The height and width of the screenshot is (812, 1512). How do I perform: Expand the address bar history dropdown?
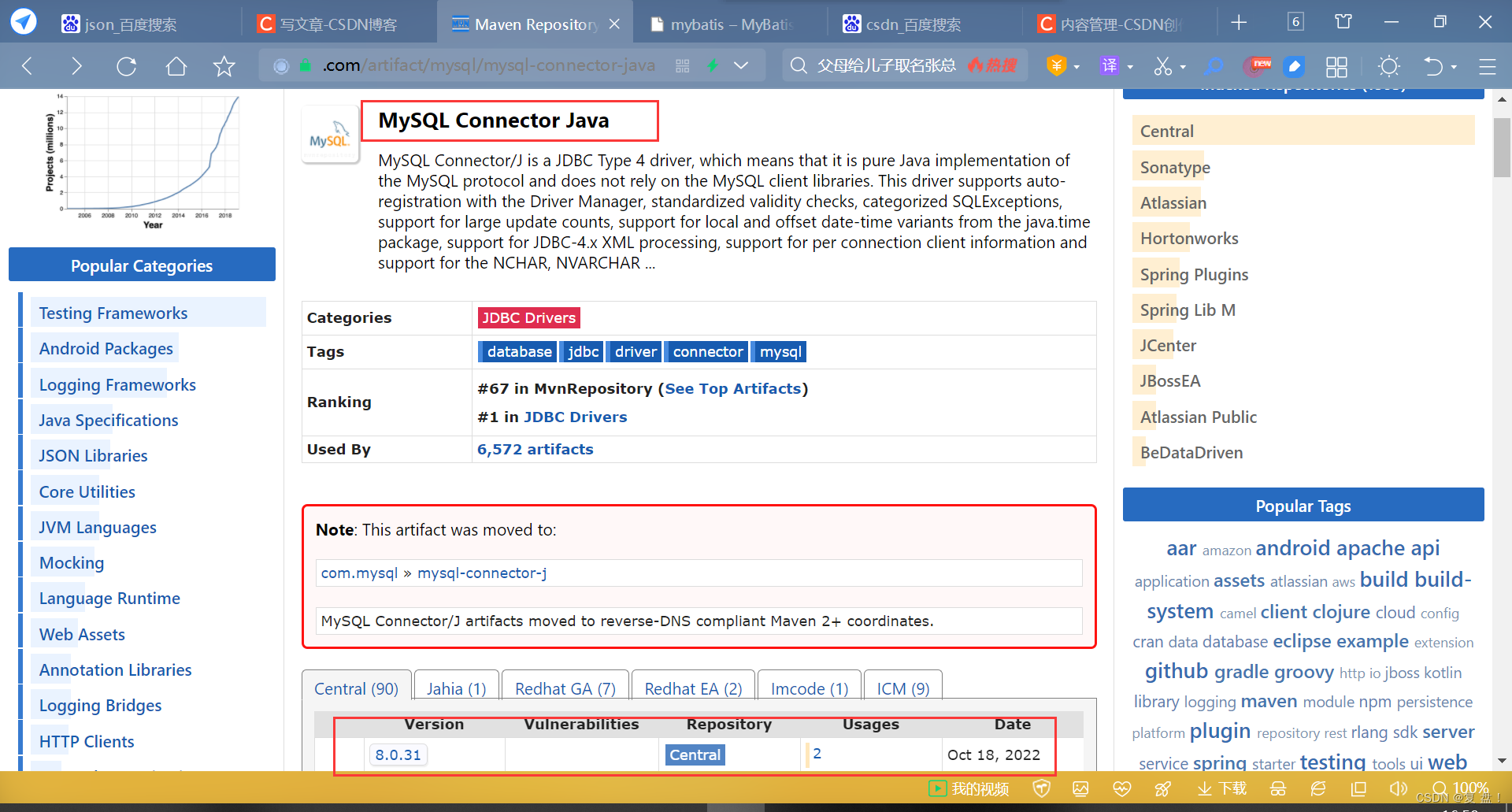(x=741, y=66)
